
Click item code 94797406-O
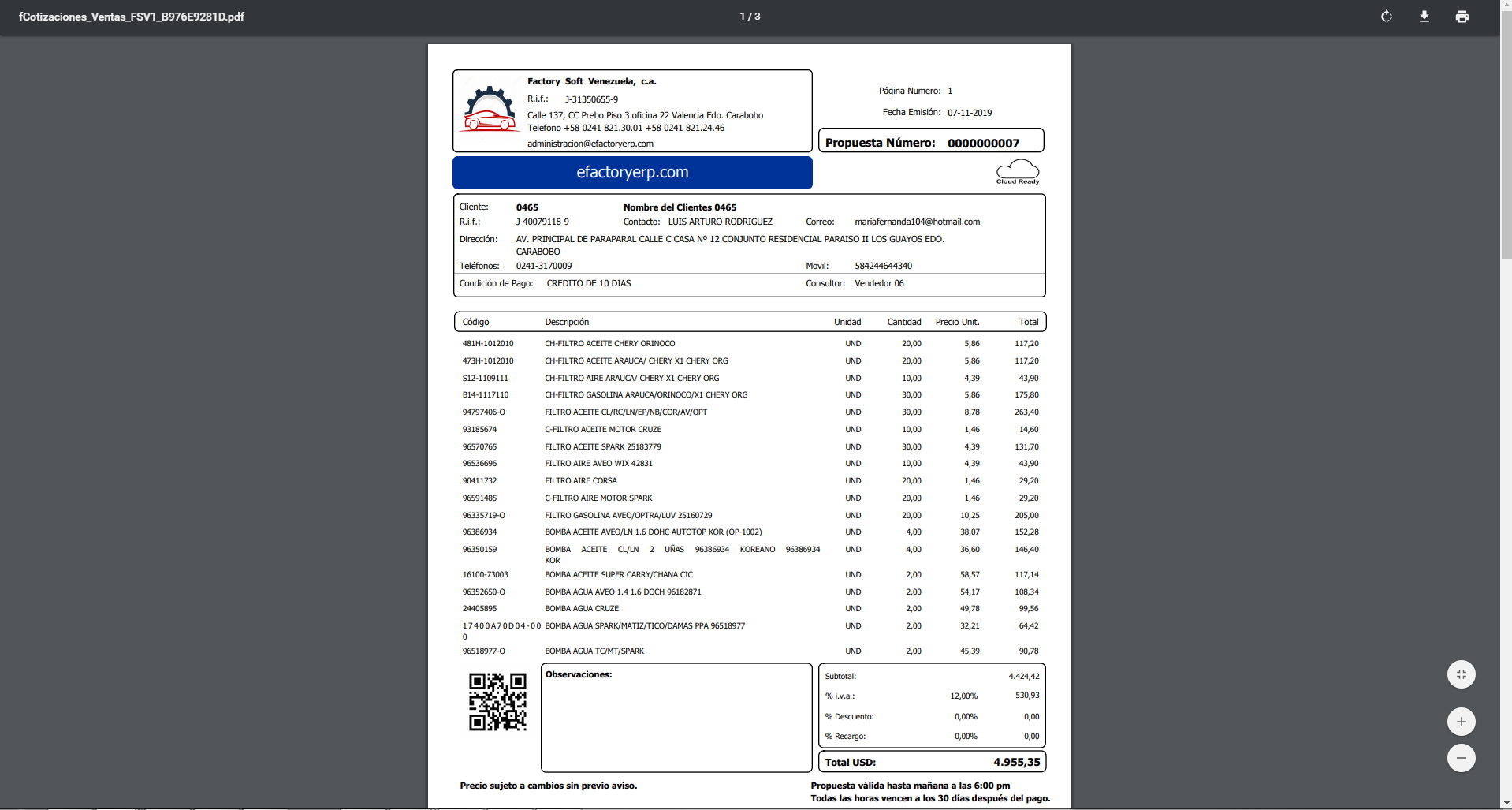click(484, 412)
